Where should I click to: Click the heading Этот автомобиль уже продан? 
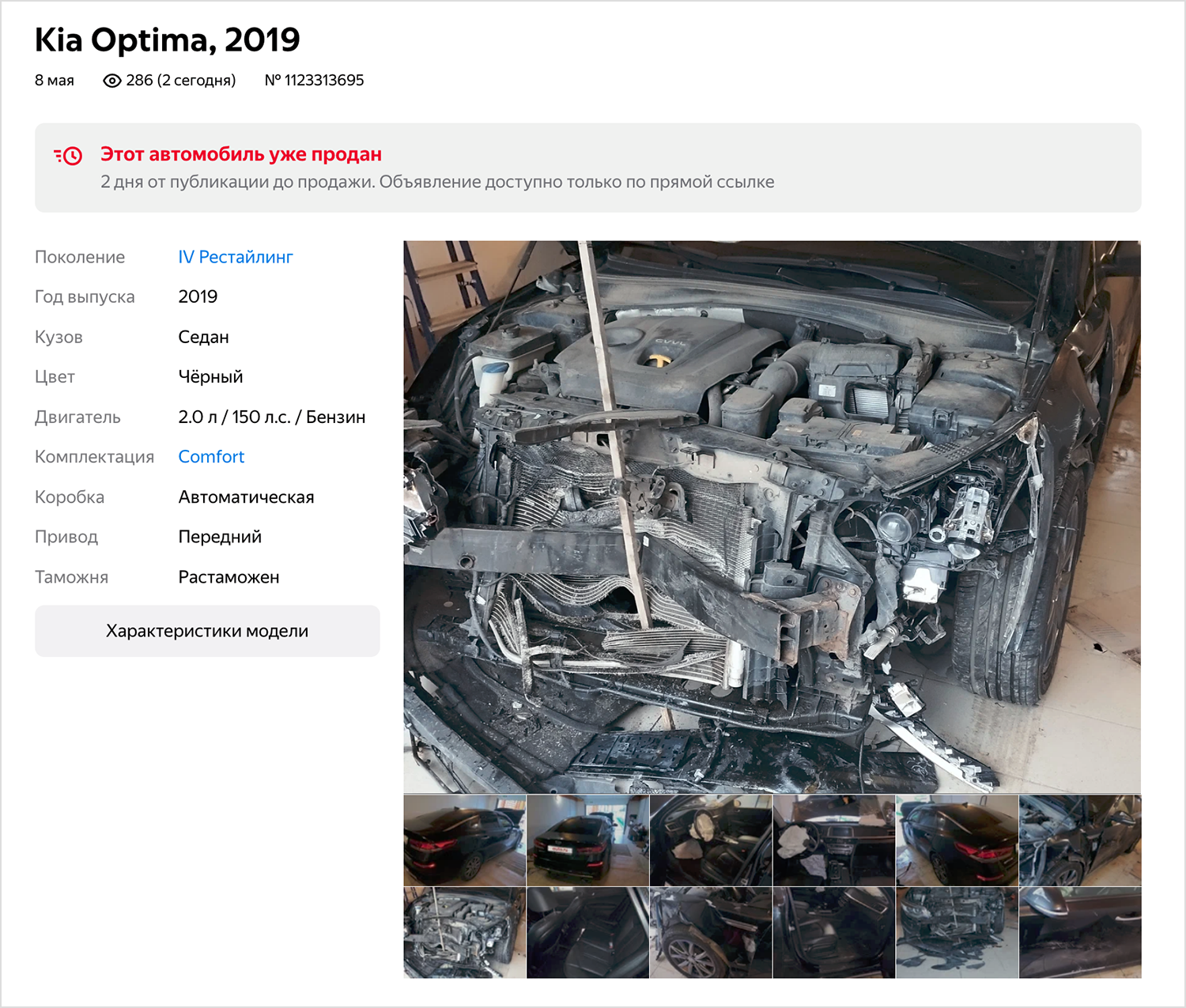pyautogui.click(x=241, y=154)
